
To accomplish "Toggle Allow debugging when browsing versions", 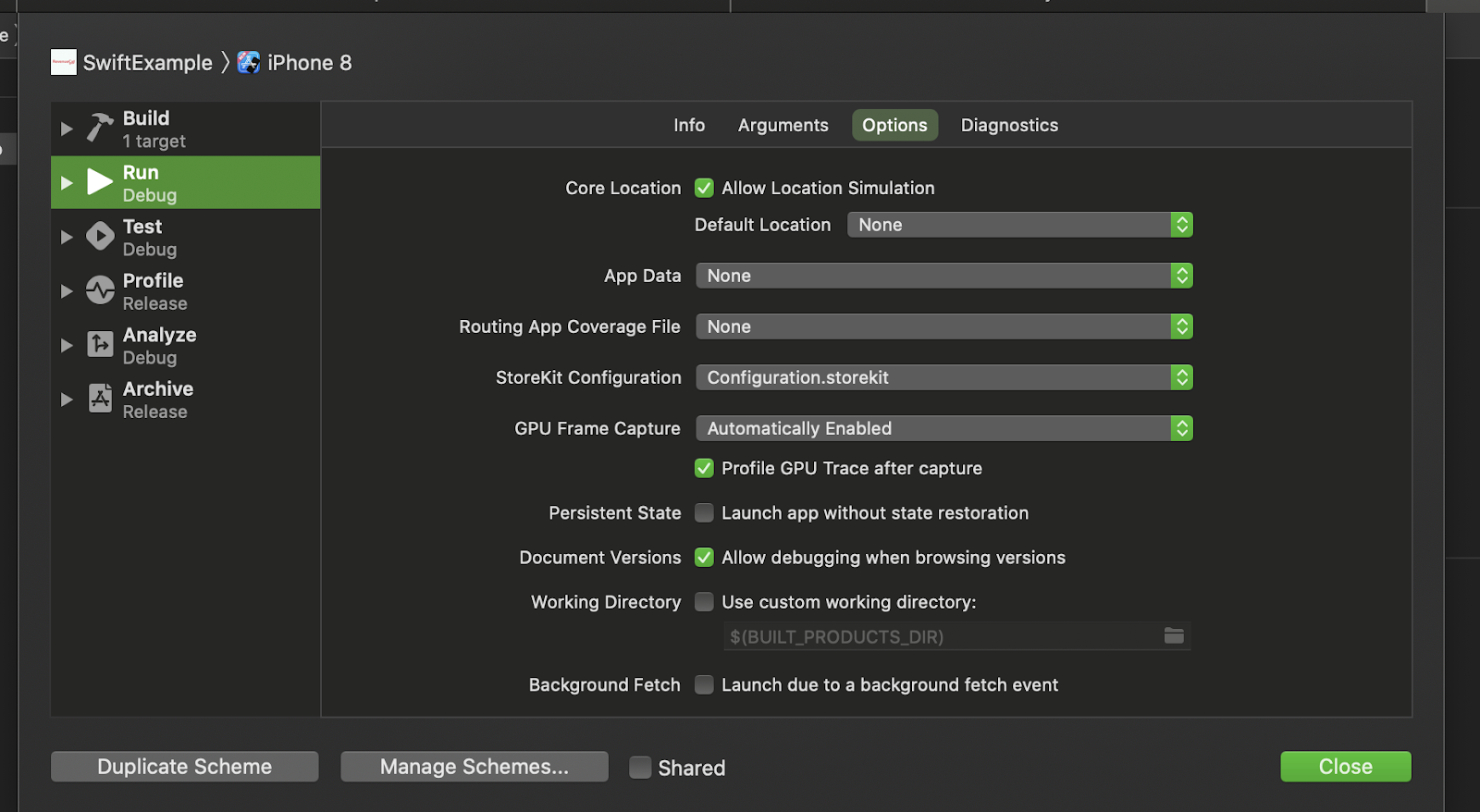I will 704,557.
